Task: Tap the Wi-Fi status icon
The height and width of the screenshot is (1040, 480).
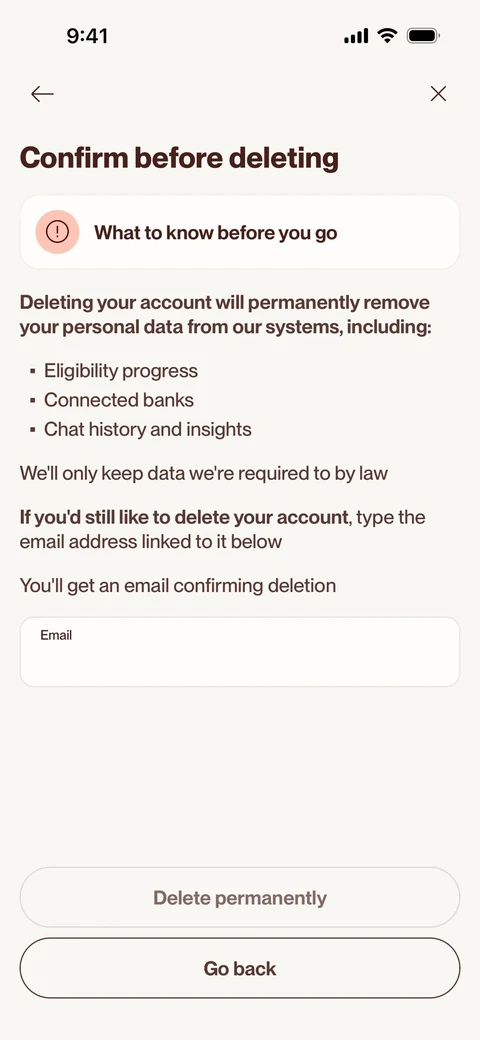Action: 387,35
